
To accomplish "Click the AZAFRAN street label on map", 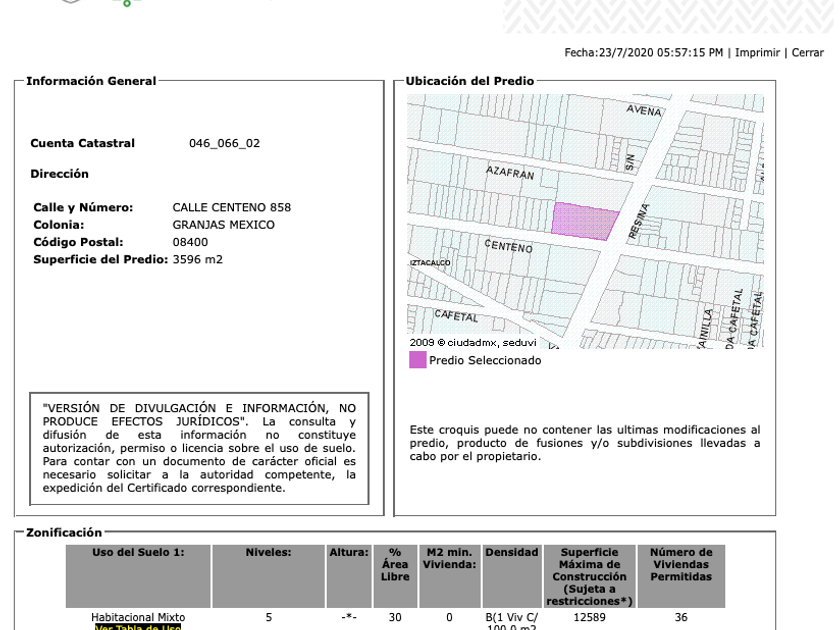I will click(x=510, y=172).
